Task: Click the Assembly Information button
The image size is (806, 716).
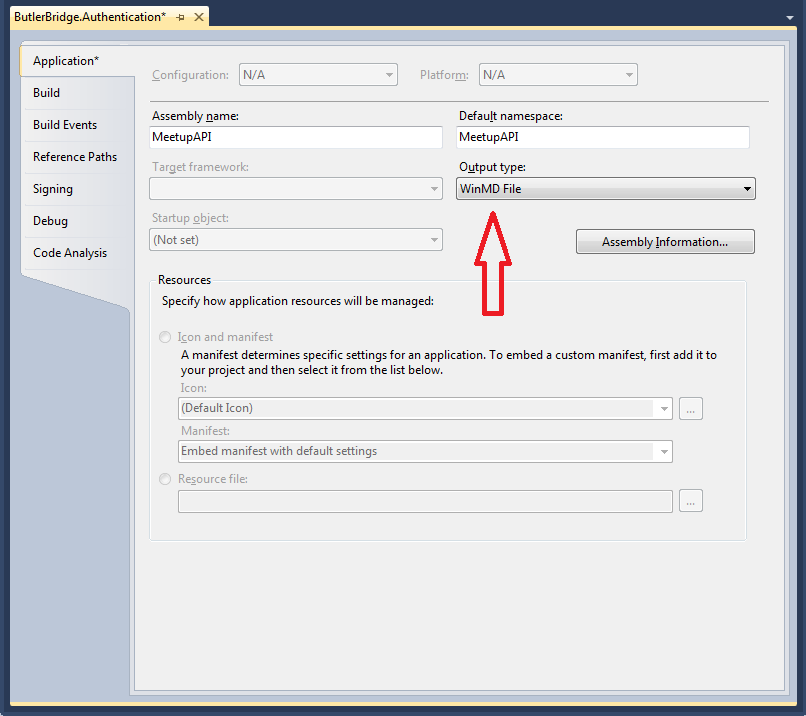Action: coord(665,242)
